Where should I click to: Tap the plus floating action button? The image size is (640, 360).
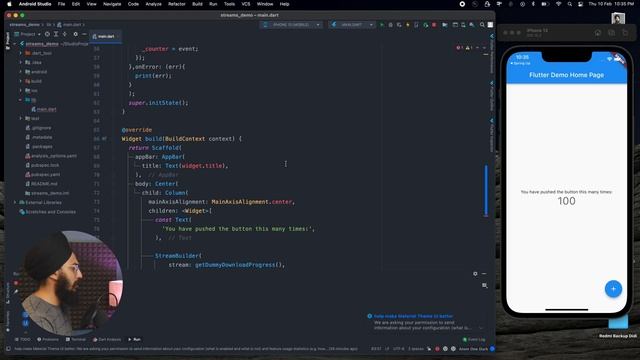point(613,289)
